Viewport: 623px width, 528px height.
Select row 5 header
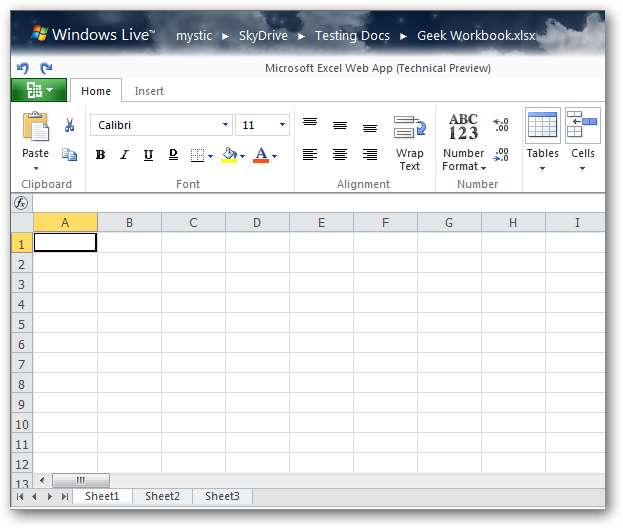22,324
